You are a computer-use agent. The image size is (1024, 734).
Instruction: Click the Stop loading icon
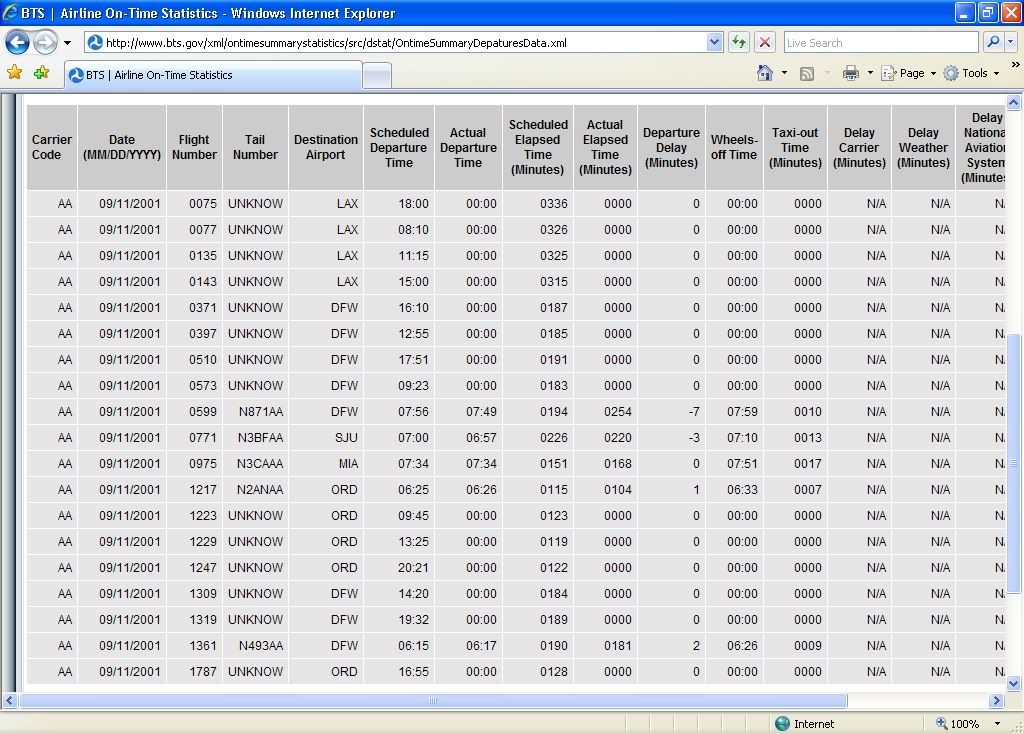765,42
